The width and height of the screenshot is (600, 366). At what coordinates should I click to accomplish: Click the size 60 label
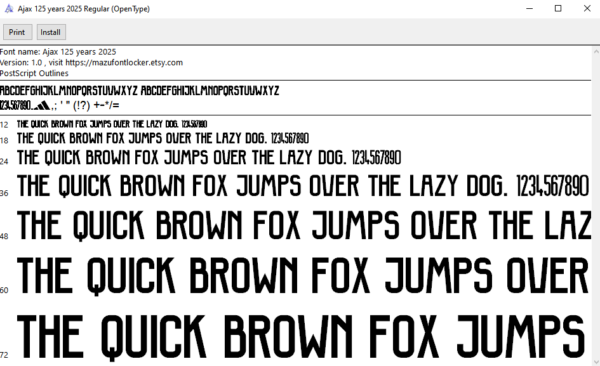tap(4, 290)
